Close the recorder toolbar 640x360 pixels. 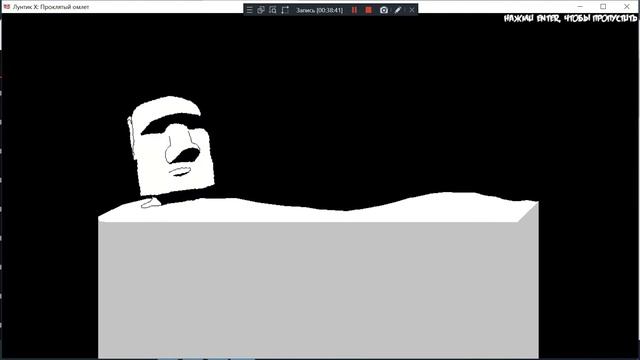click(x=412, y=10)
